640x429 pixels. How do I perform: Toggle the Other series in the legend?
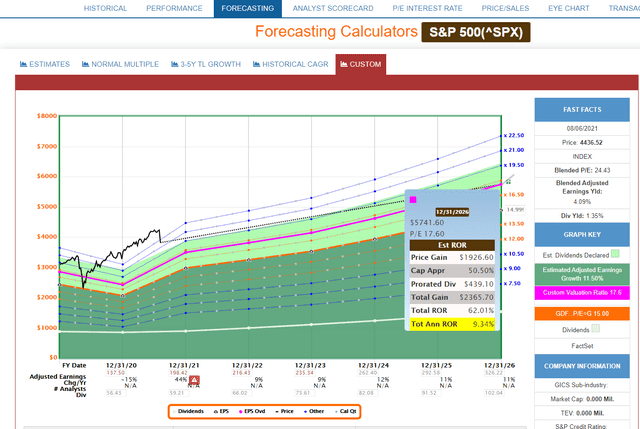(x=314, y=411)
